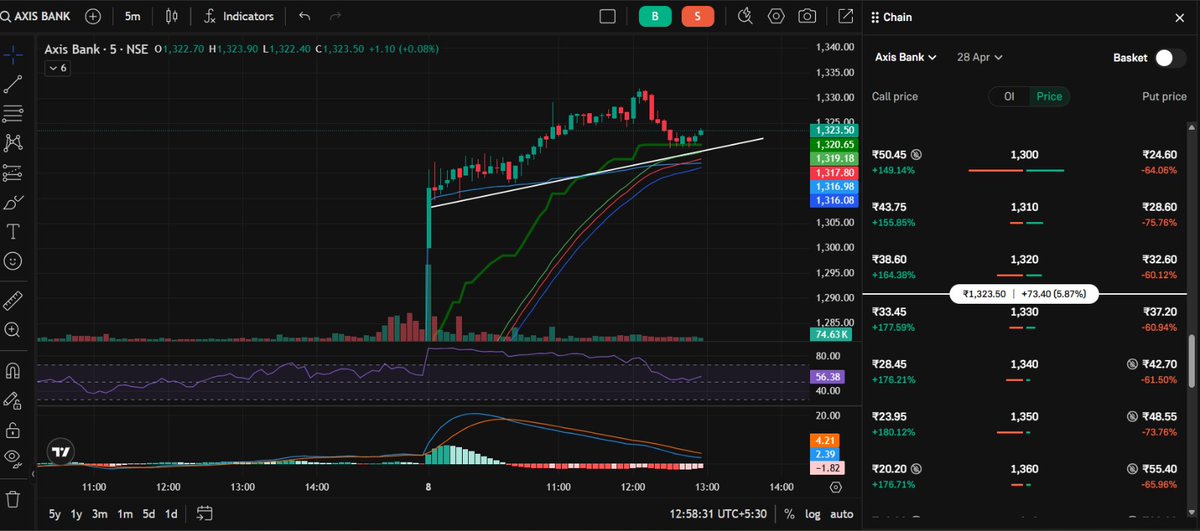Toggle lock all drawings padlock

pyautogui.click(x=14, y=430)
